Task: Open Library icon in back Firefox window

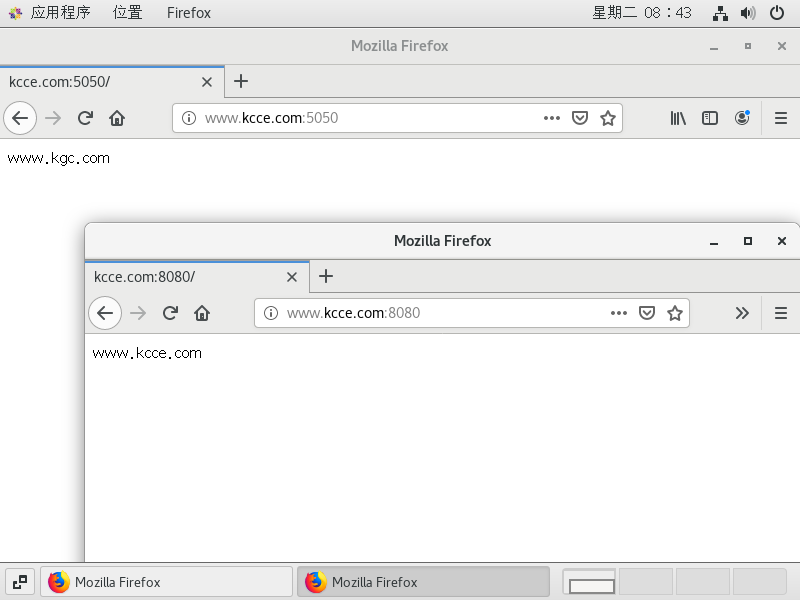Action: [x=678, y=118]
